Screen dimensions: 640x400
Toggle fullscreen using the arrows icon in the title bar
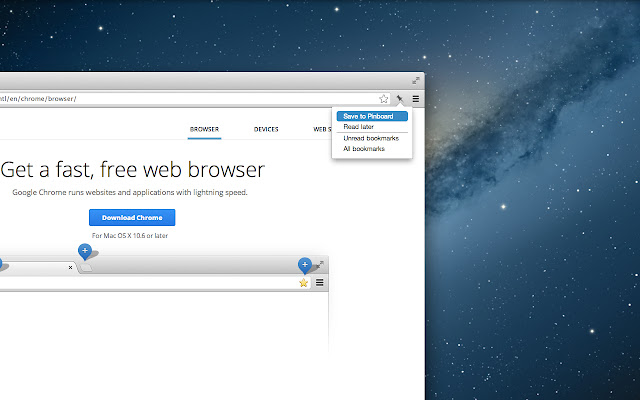click(x=416, y=80)
